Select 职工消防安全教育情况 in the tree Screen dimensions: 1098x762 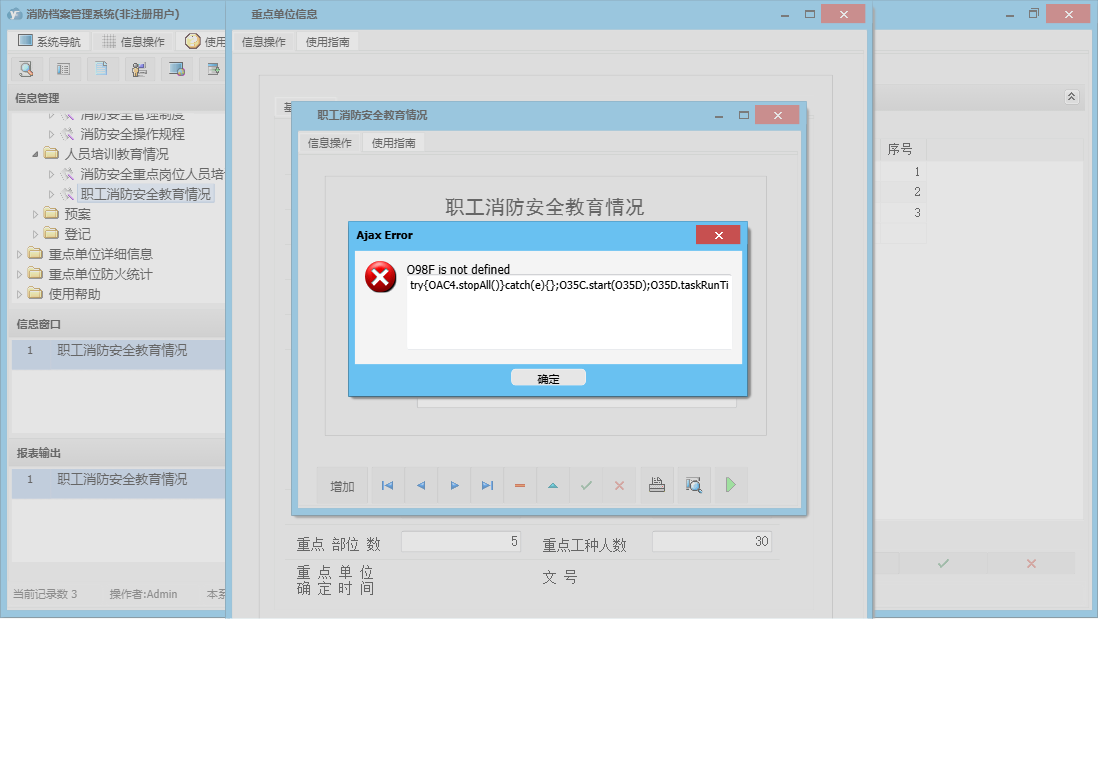tap(147, 194)
